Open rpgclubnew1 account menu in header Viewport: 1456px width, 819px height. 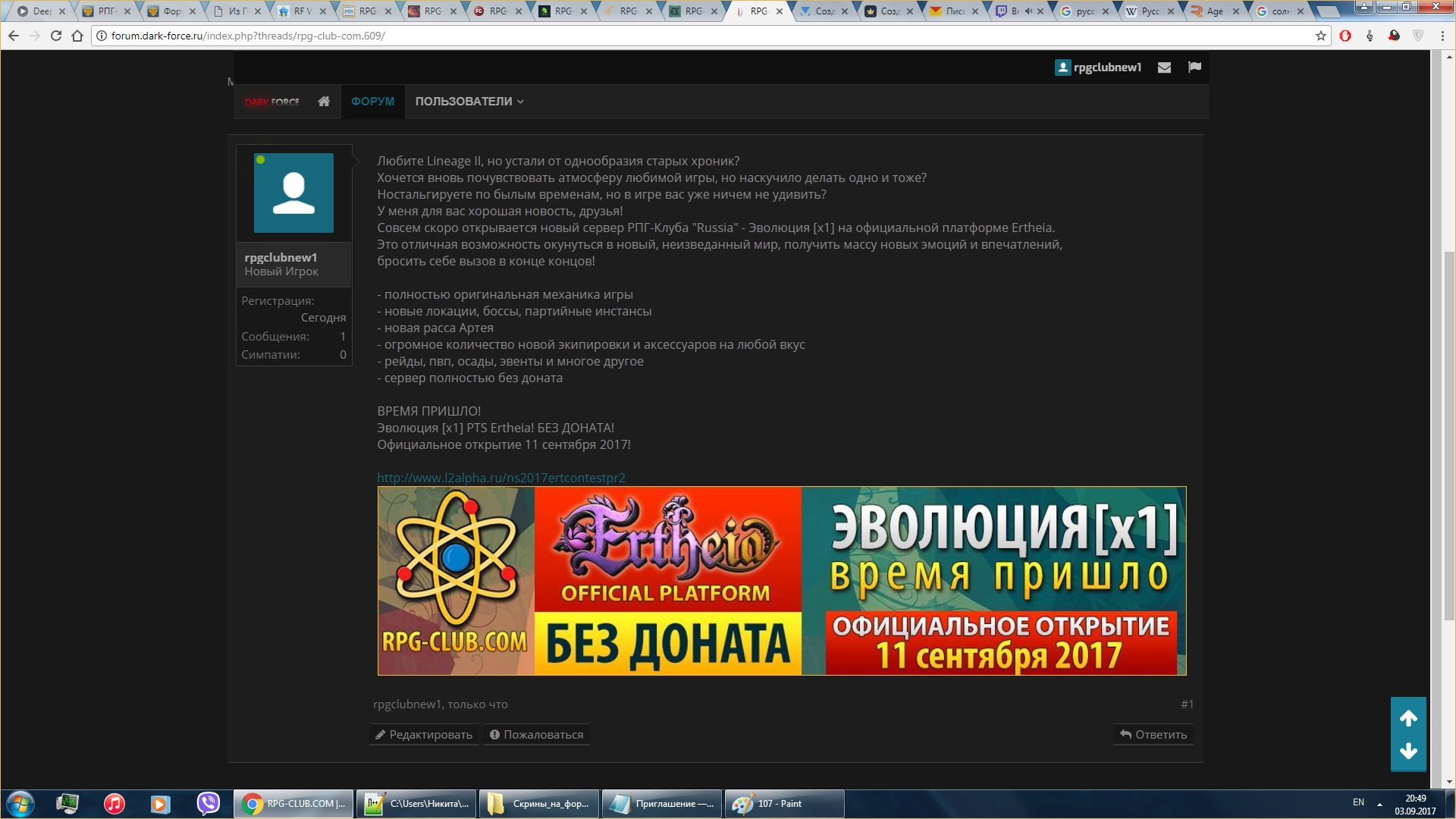click(1098, 67)
